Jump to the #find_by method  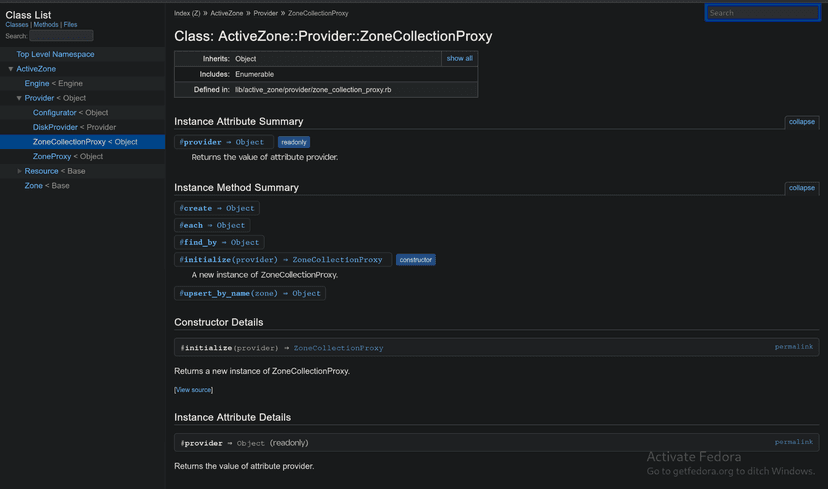(x=198, y=242)
